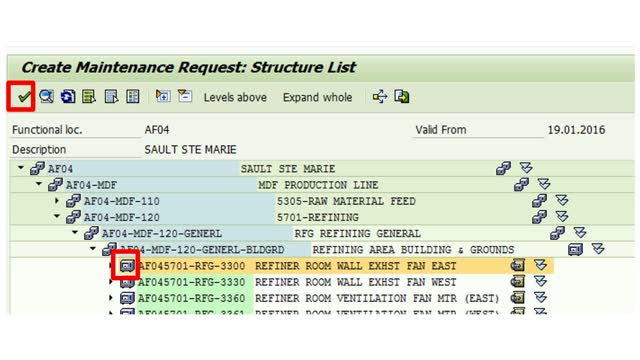Click location icon left of AF04-MDF-120-GENERL
Screen dimensions: 640x360
[x=91, y=233]
